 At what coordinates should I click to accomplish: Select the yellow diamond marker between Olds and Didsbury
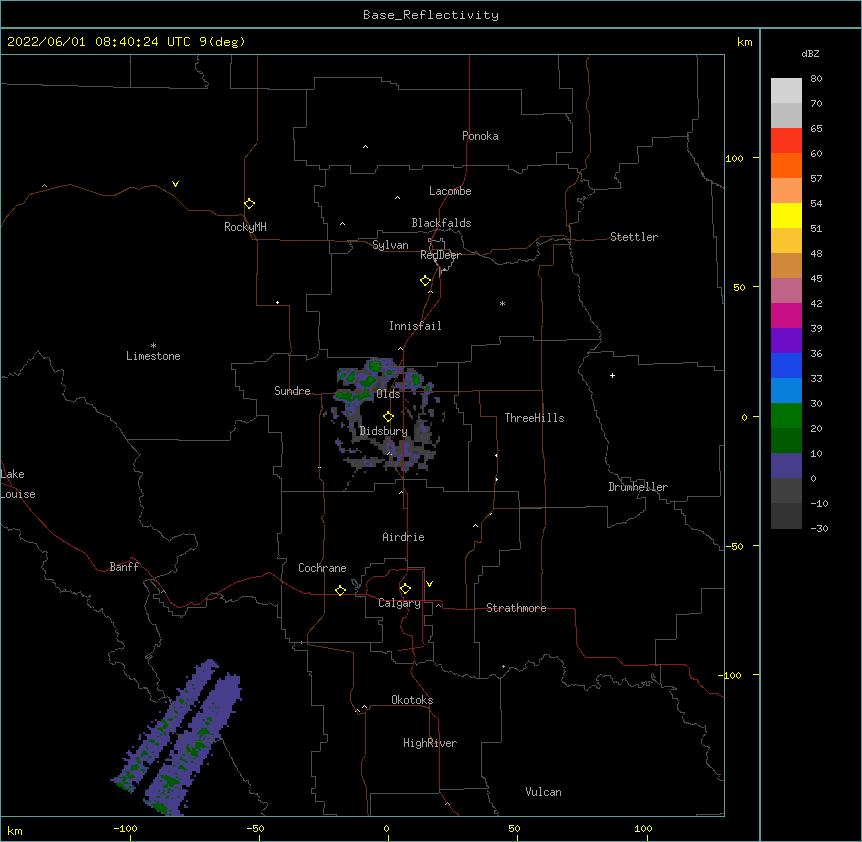point(389,417)
